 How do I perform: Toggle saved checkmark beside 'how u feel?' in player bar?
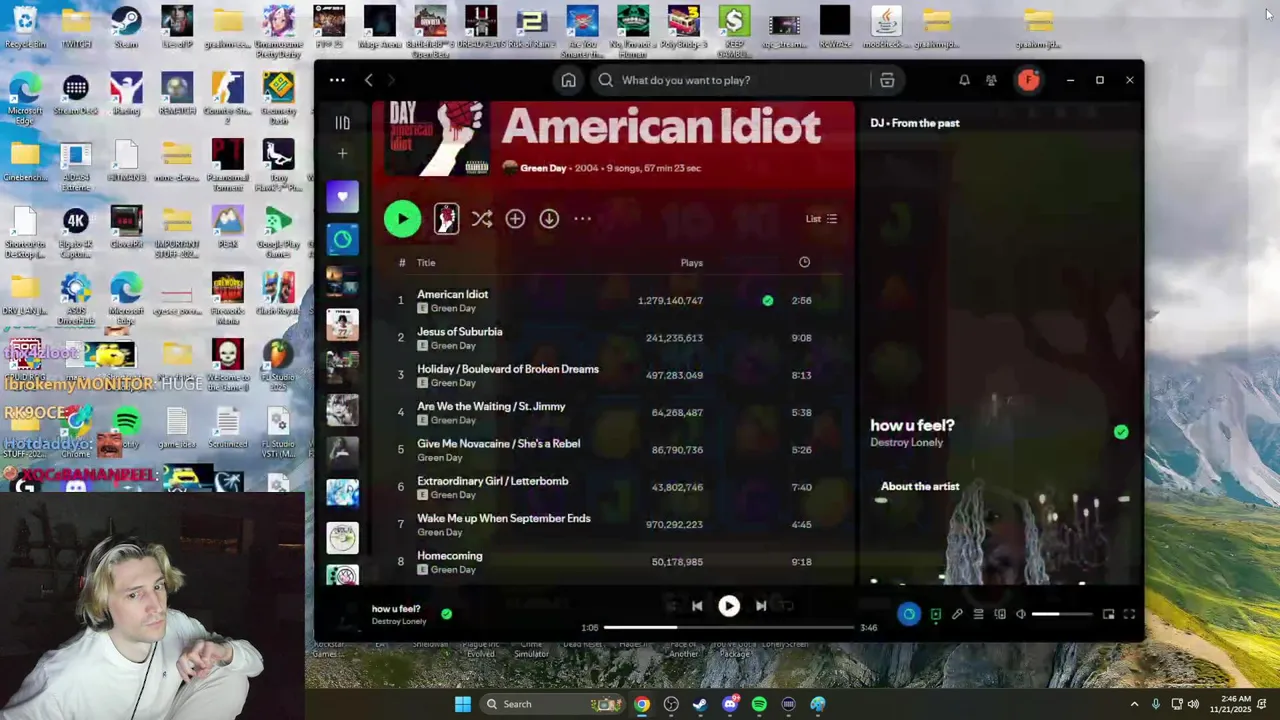coord(446,614)
